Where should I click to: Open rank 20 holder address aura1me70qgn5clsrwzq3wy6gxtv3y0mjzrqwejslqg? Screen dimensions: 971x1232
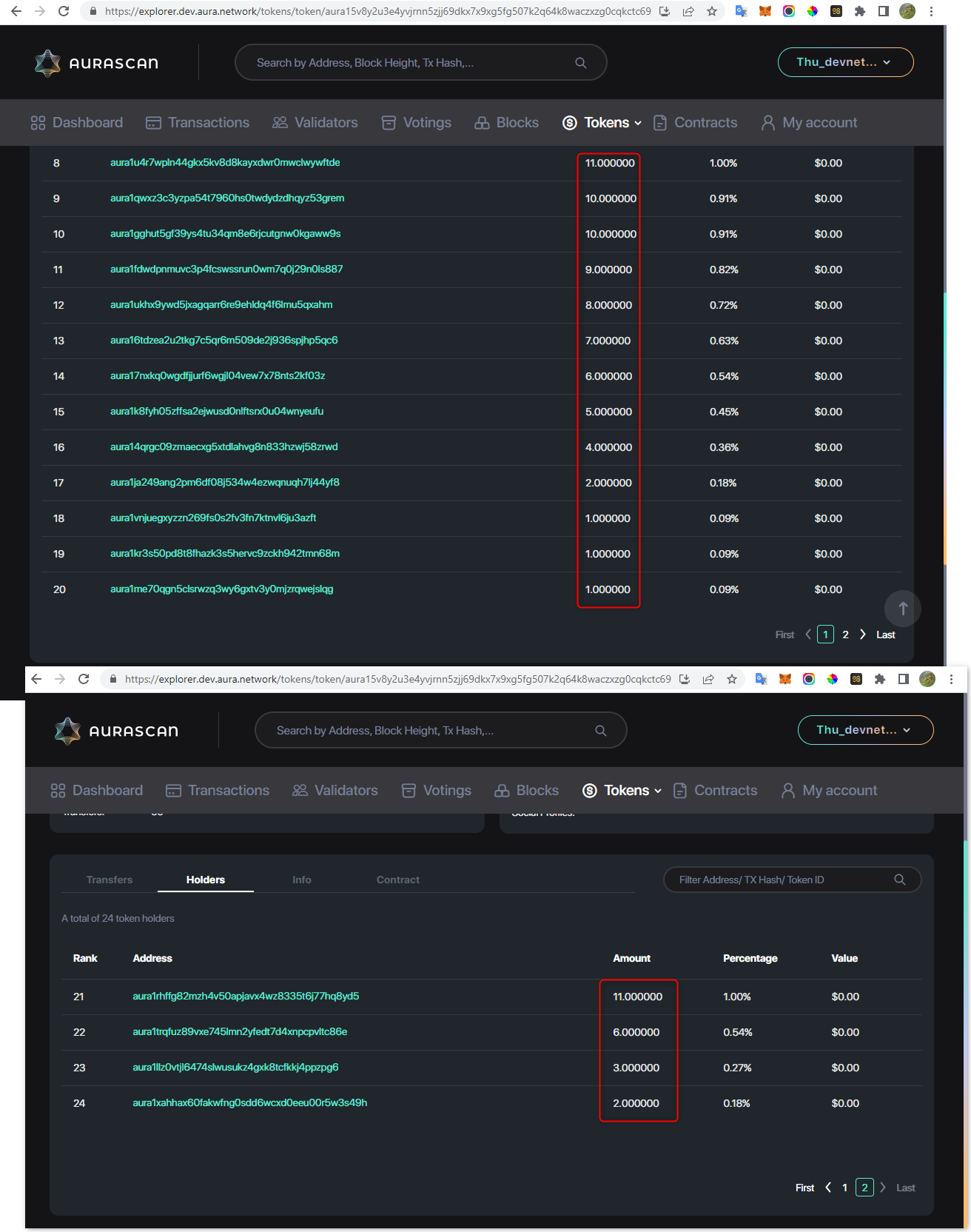pyautogui.click(x=222, y=589)
